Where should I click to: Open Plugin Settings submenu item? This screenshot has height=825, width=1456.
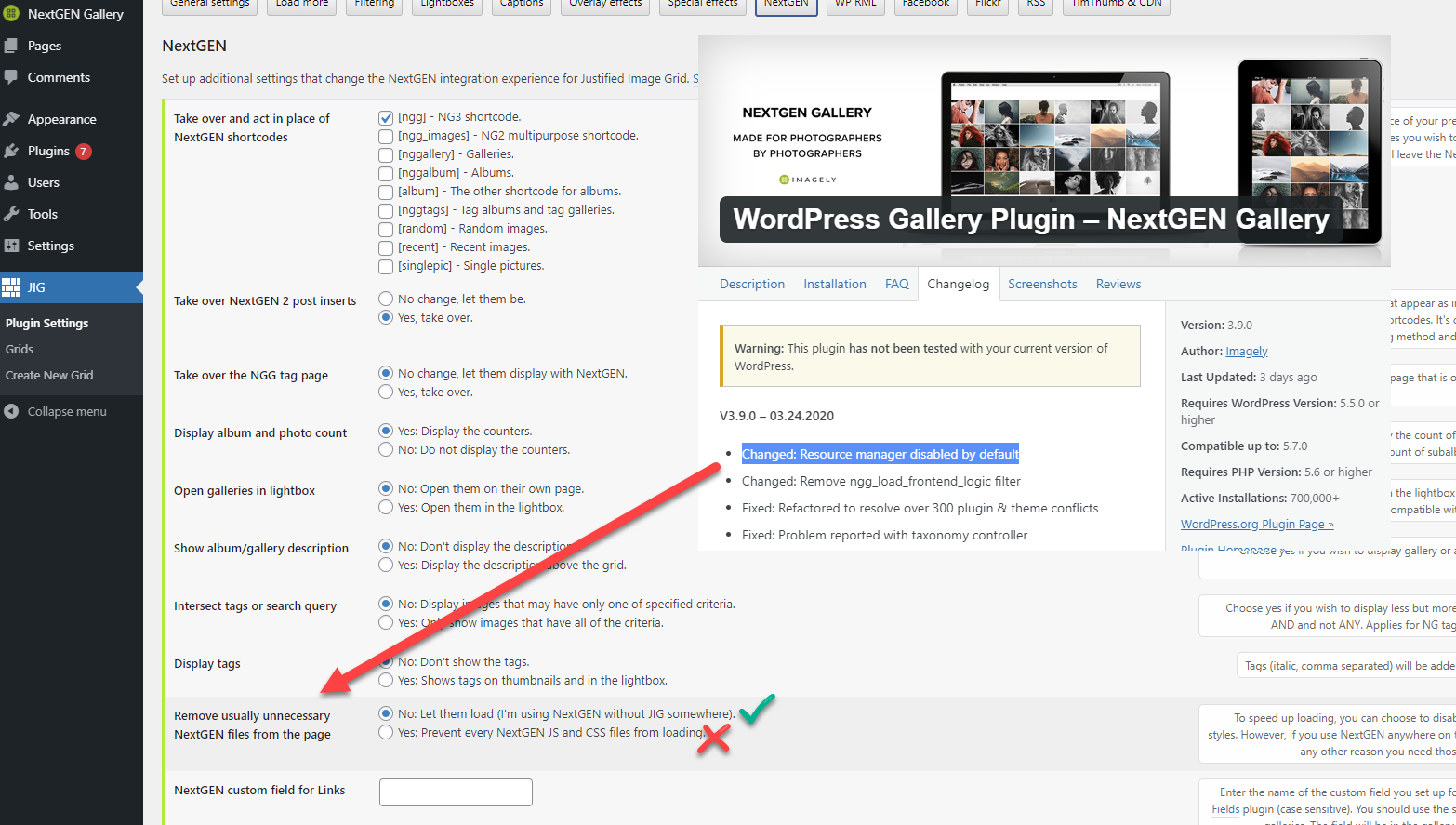click(x=47, y=324)
